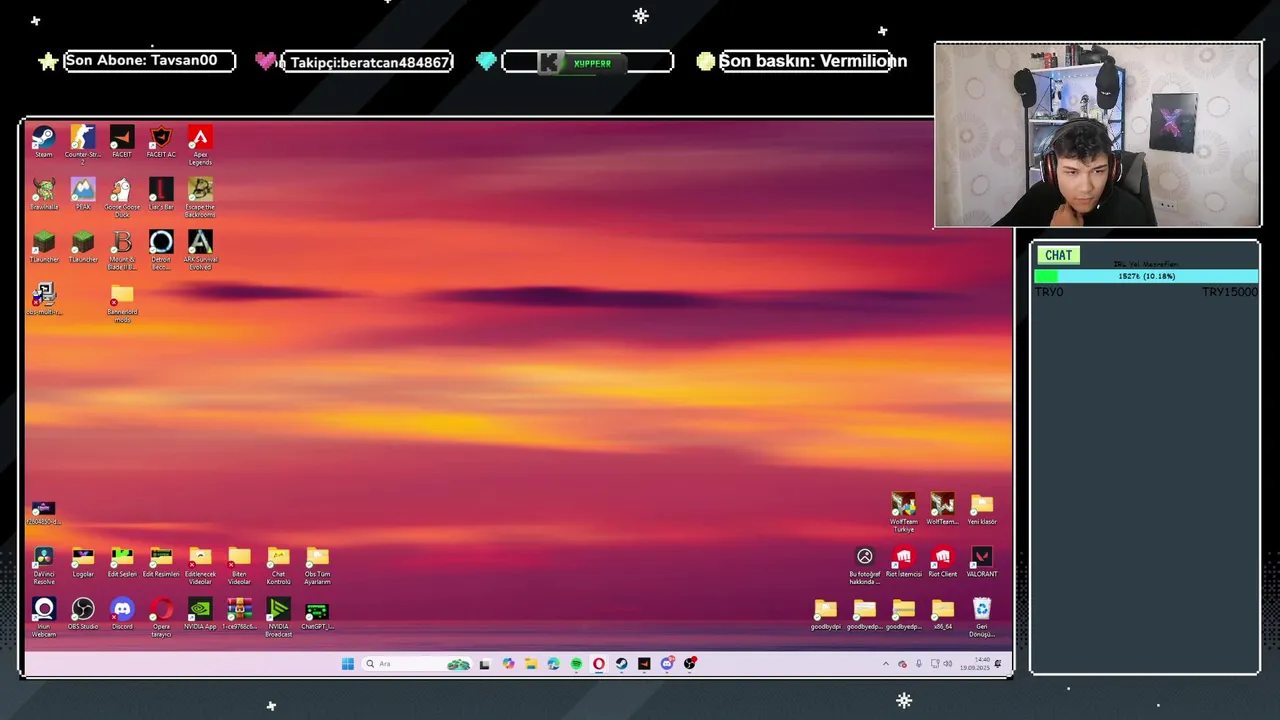Viewport: 1280px width, 720px height.
Task: Click the Yeni klasör folder
Action: tap(982, 509)
